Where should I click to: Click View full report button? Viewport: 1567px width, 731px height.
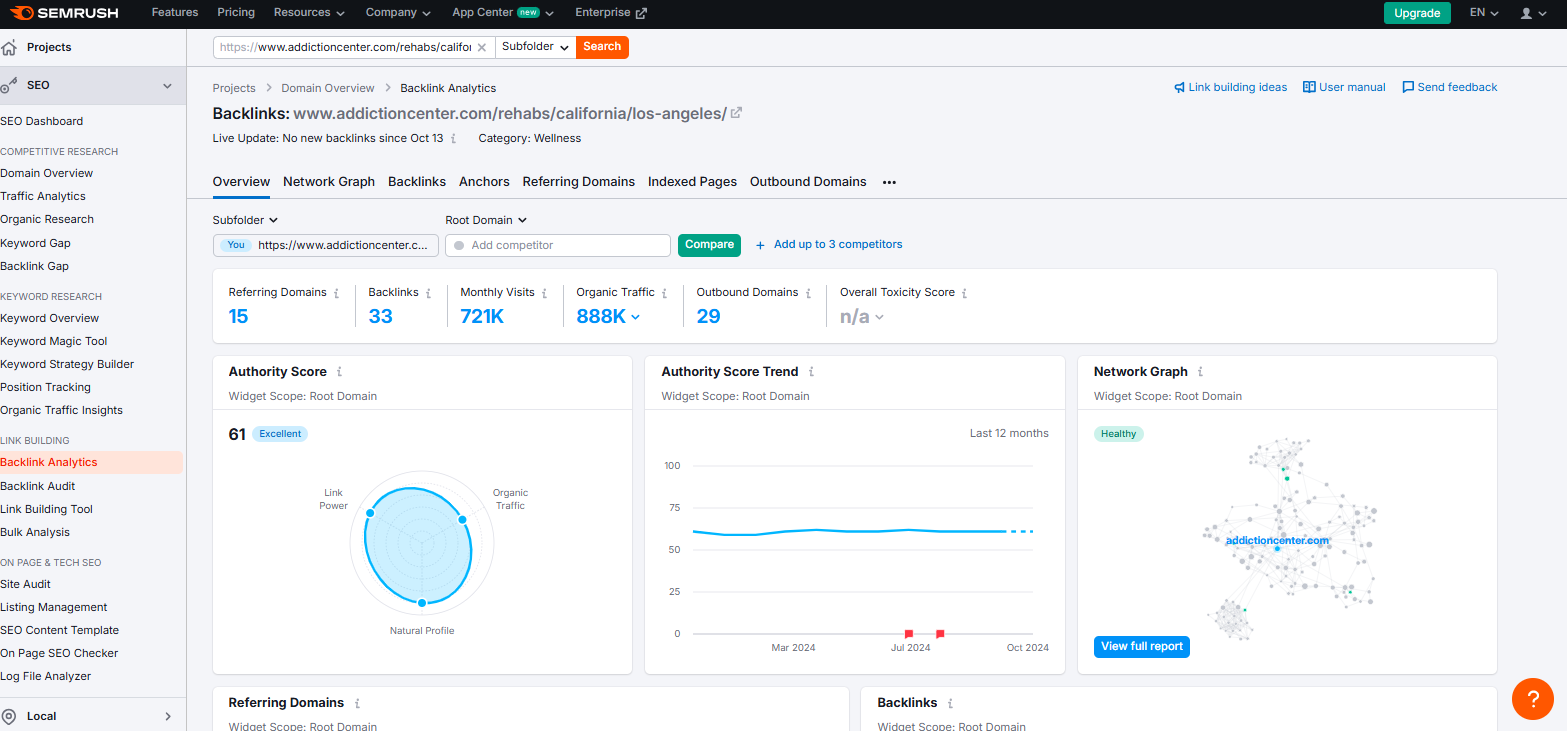click(1142, 647)
